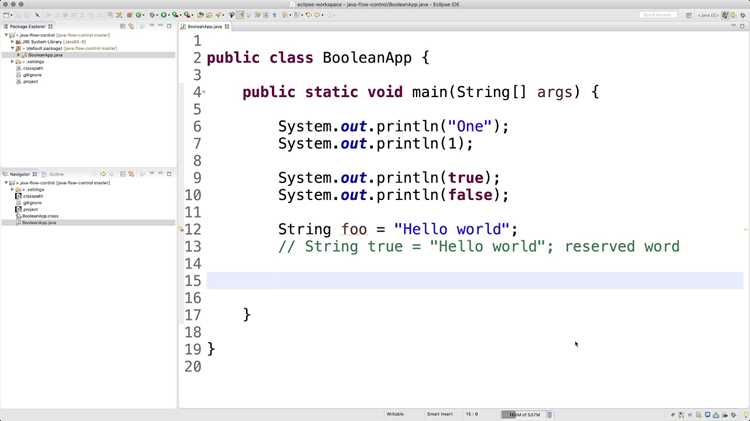This screenshot has height=421, width=750.
Task: Switch to the Package Explorer tab
Action: 27,26
